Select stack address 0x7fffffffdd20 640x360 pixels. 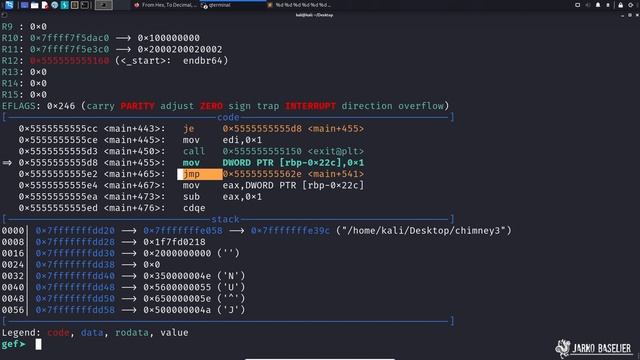(75, 231)
